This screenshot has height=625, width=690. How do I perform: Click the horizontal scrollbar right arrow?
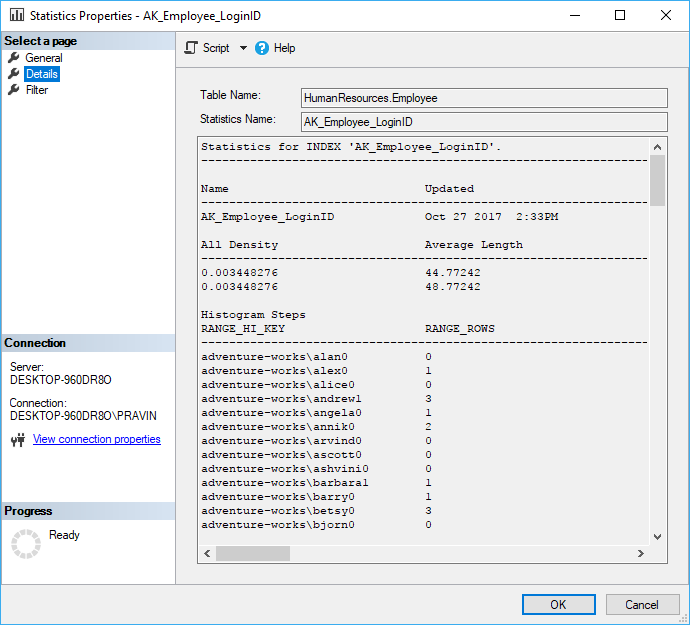[x=641, y=554]
